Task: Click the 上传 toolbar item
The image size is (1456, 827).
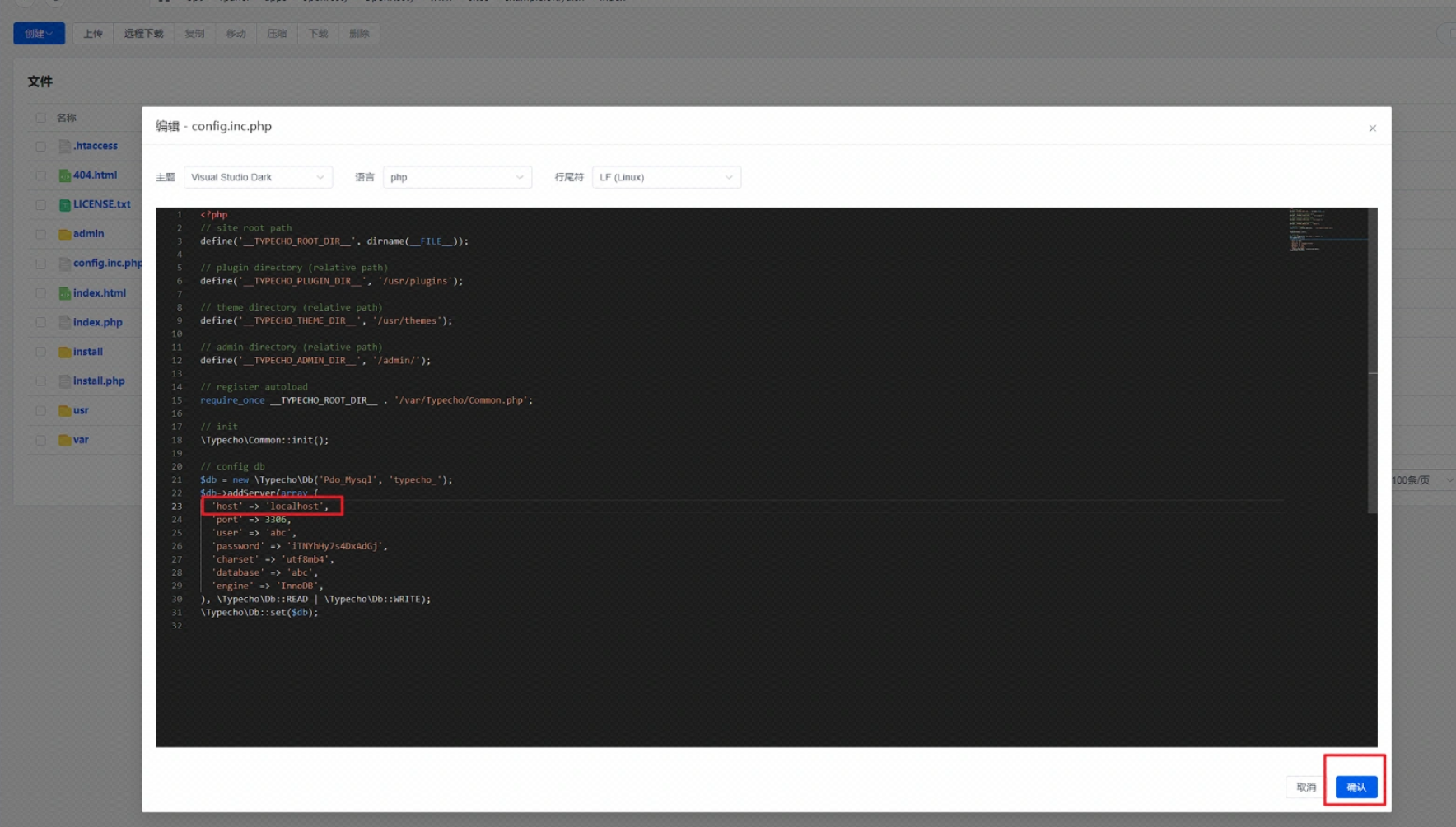Action: click(x=93, y=34)
